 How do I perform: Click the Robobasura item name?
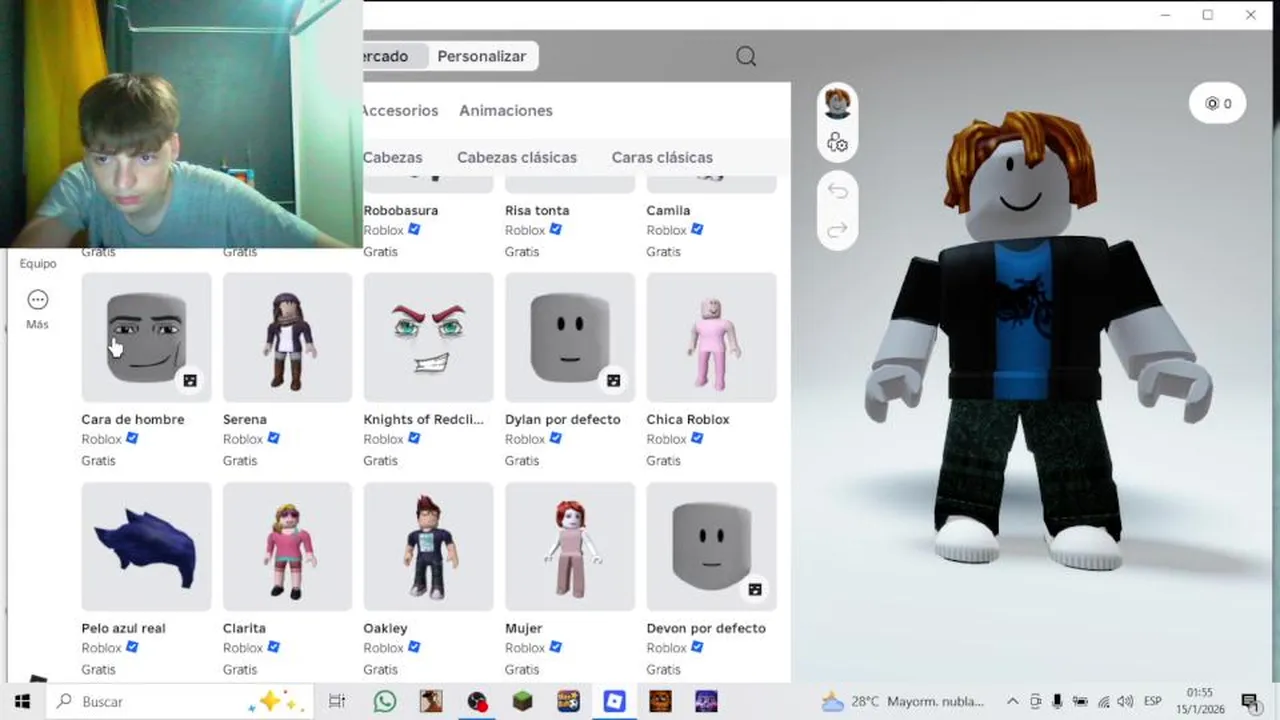[x=400, y=210]
